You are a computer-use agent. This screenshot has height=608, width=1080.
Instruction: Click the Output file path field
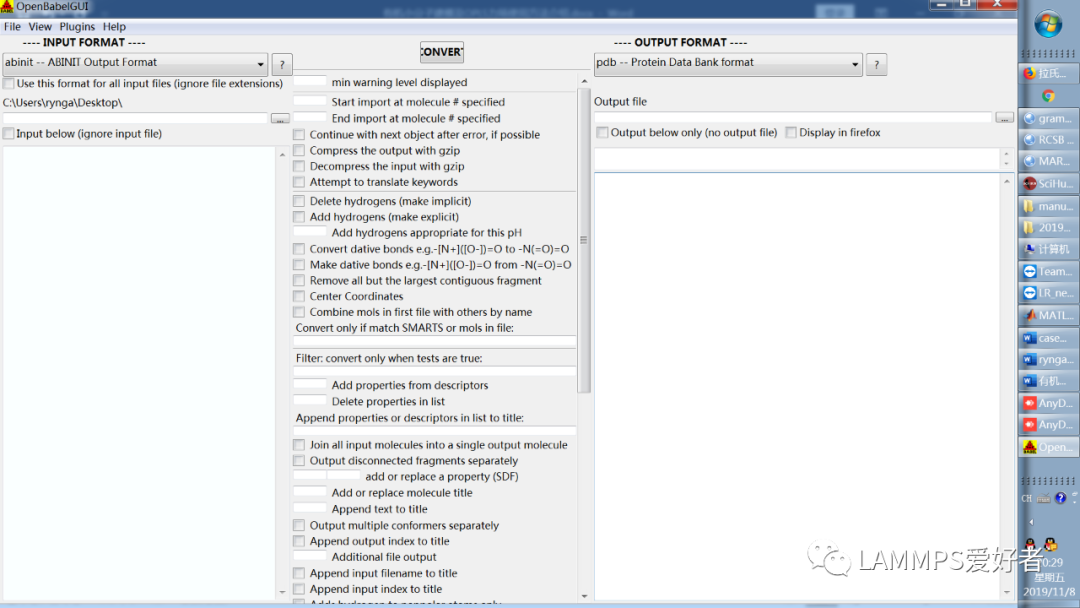point(793,118)
